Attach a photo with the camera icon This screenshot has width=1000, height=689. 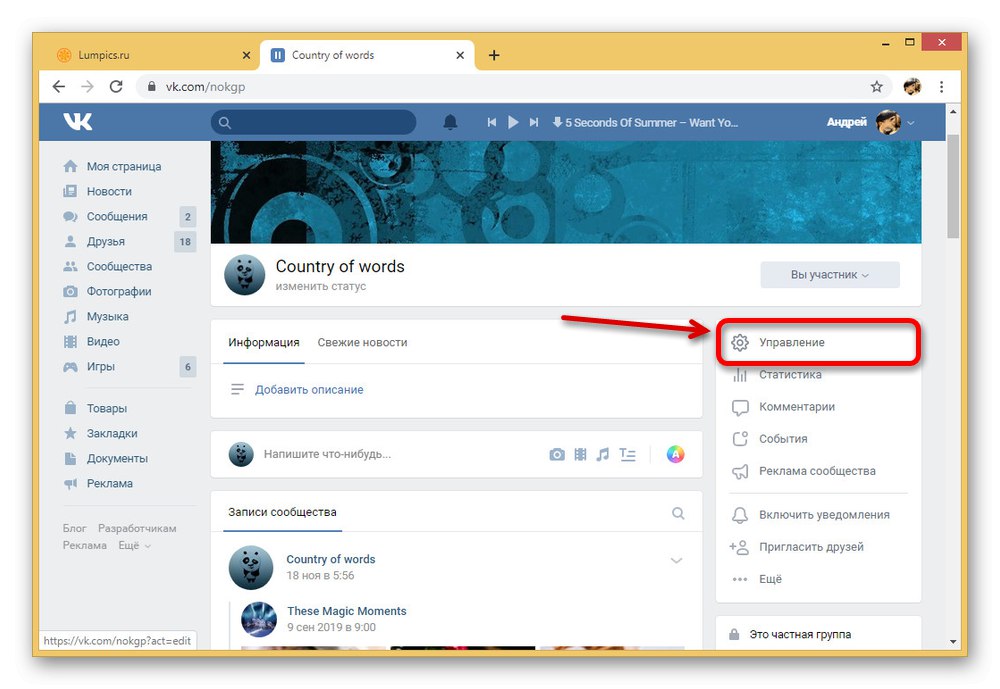[557, 454]
